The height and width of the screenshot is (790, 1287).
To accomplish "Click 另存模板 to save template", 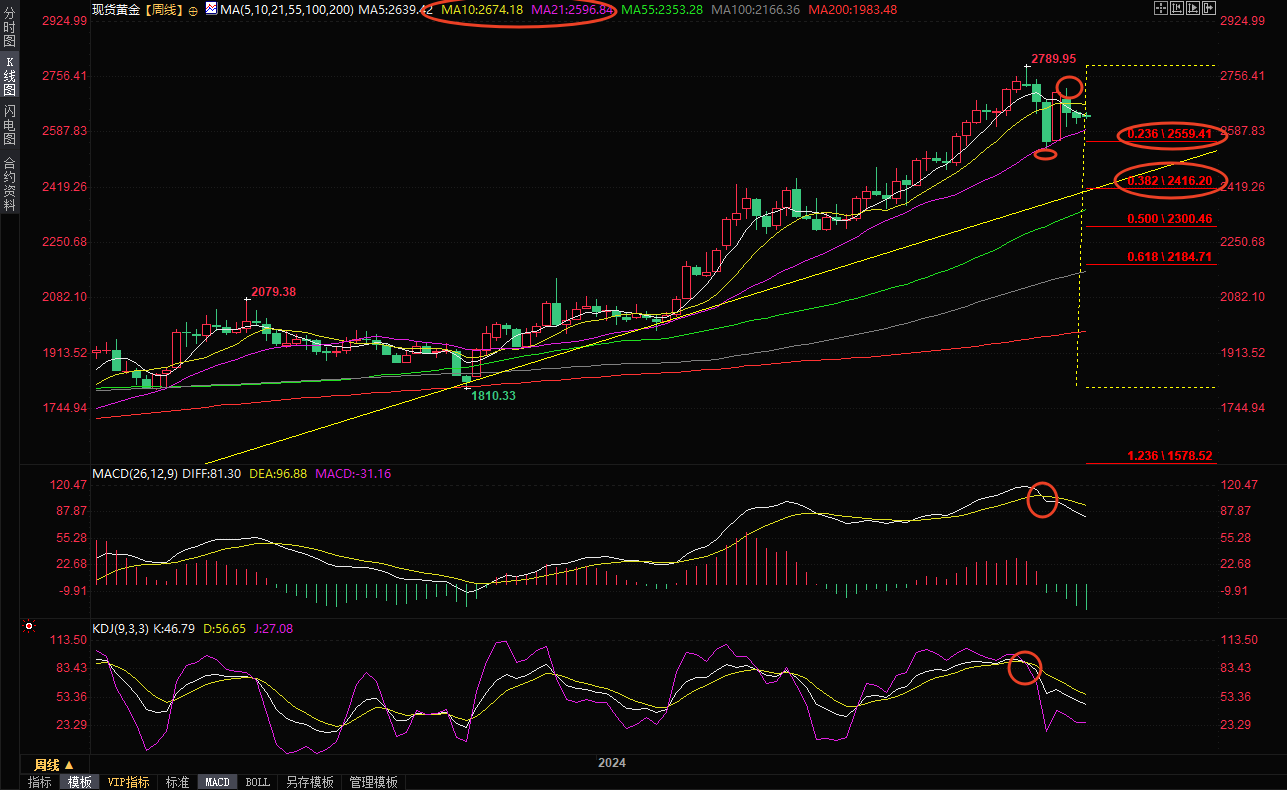I will point(309,782).
